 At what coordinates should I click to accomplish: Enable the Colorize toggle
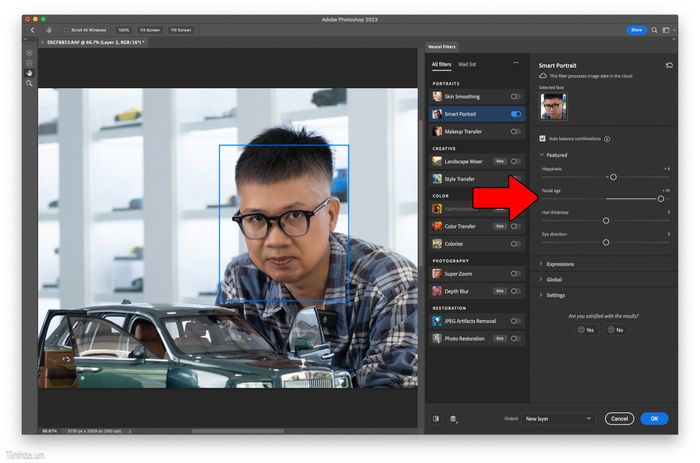point(515,243)
